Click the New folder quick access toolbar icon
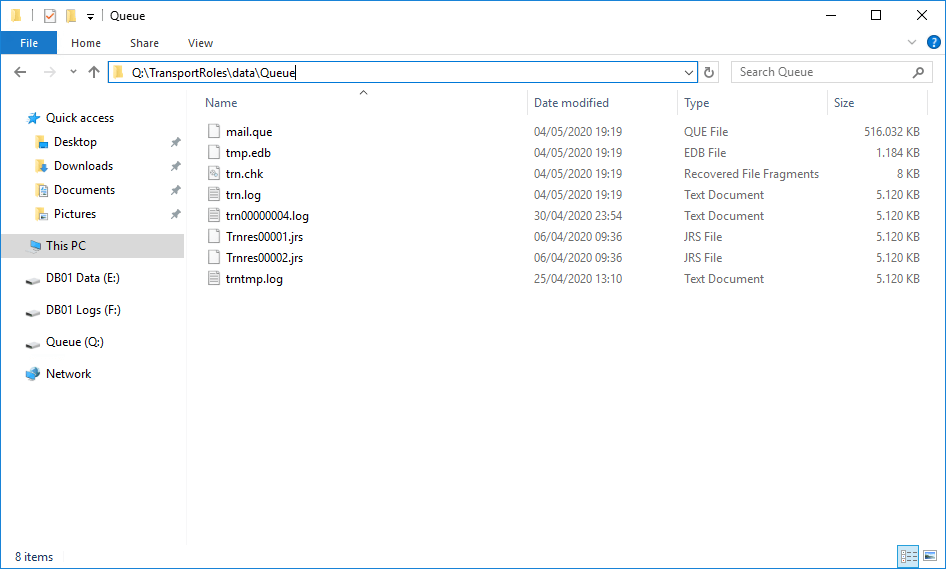Image resolution: width=946 pixels, height=569 pixels. click(71, 16)
